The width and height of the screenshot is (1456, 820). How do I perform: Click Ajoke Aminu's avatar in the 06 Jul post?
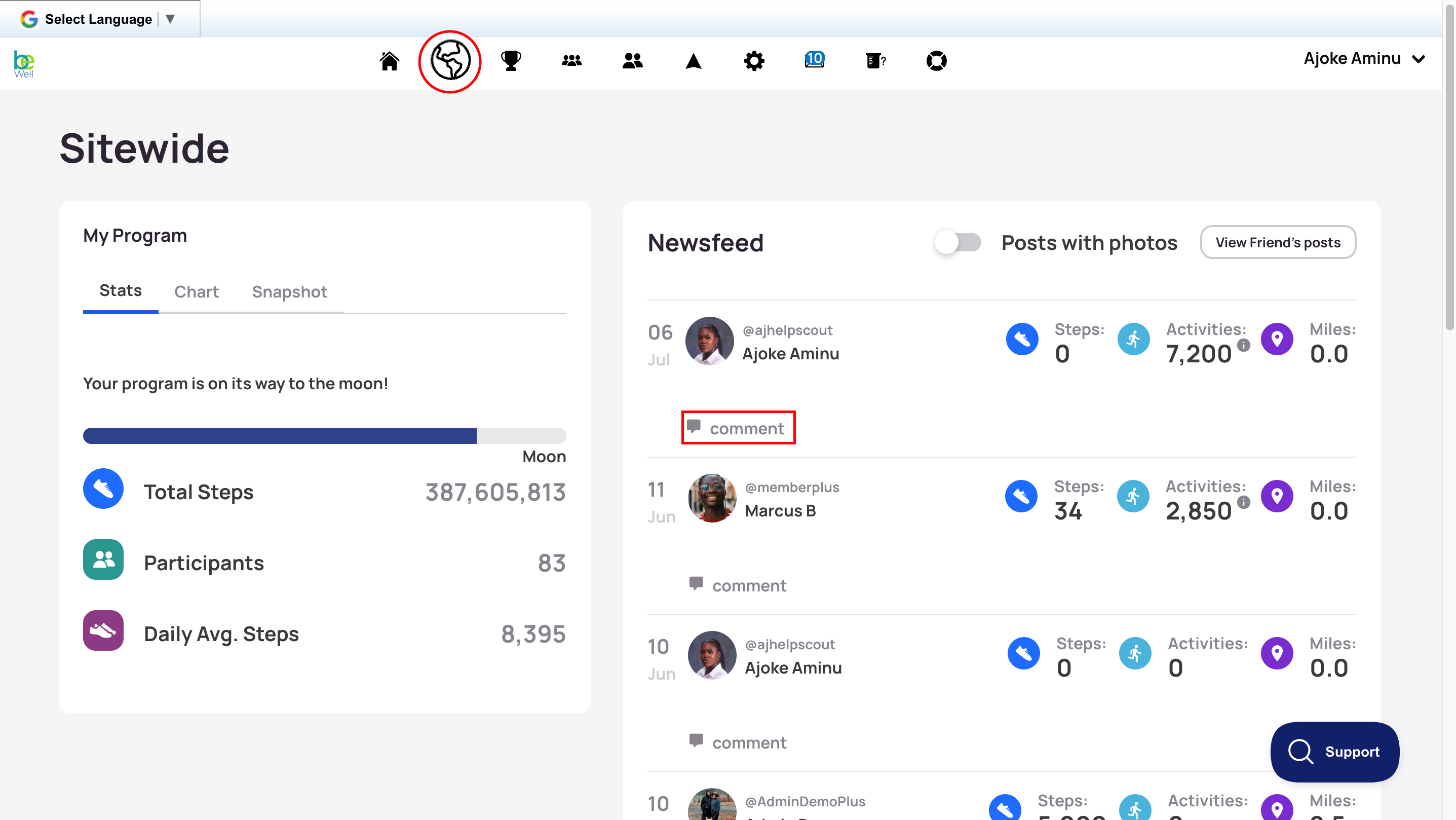pos(709,341)
